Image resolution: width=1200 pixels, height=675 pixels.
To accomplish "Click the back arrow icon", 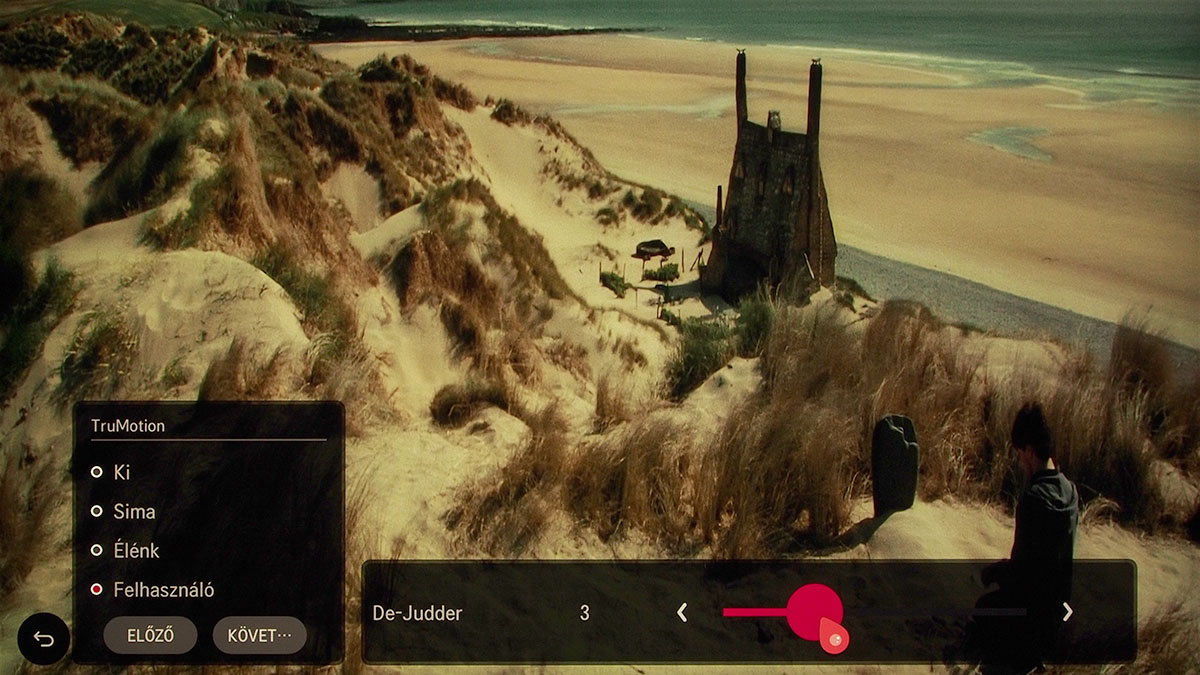I will coord(43,638).
